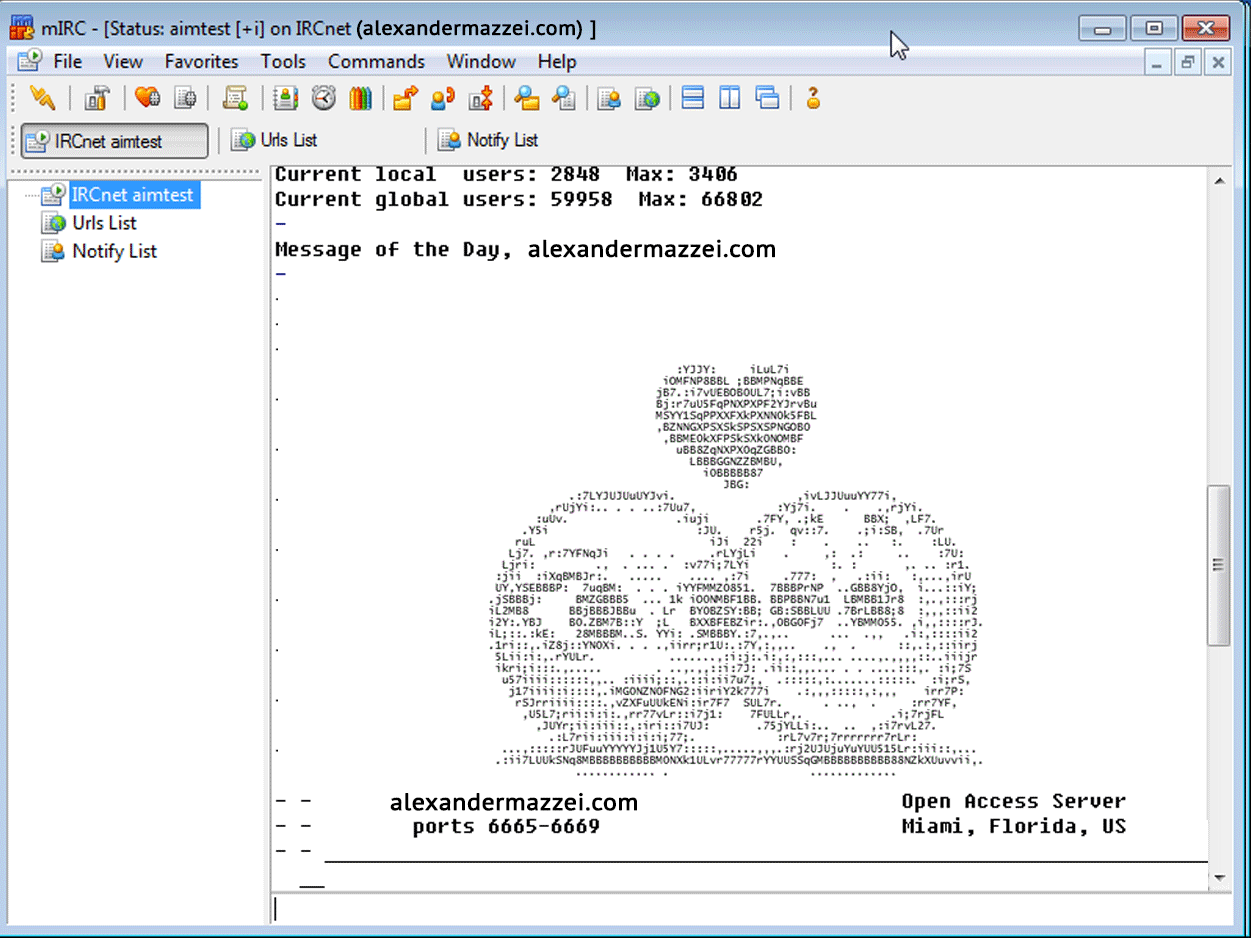The width and height of the screenshot is (1254, 942).
Task: Open the Colors crayons icon
Action: [x=360, y=97]
